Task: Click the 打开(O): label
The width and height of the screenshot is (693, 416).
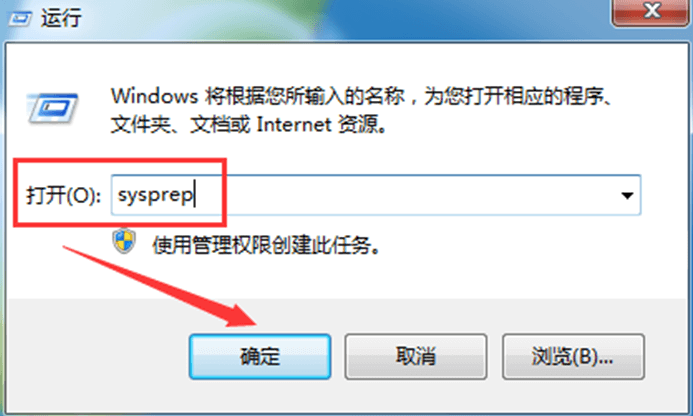Action: pos(63,195)
